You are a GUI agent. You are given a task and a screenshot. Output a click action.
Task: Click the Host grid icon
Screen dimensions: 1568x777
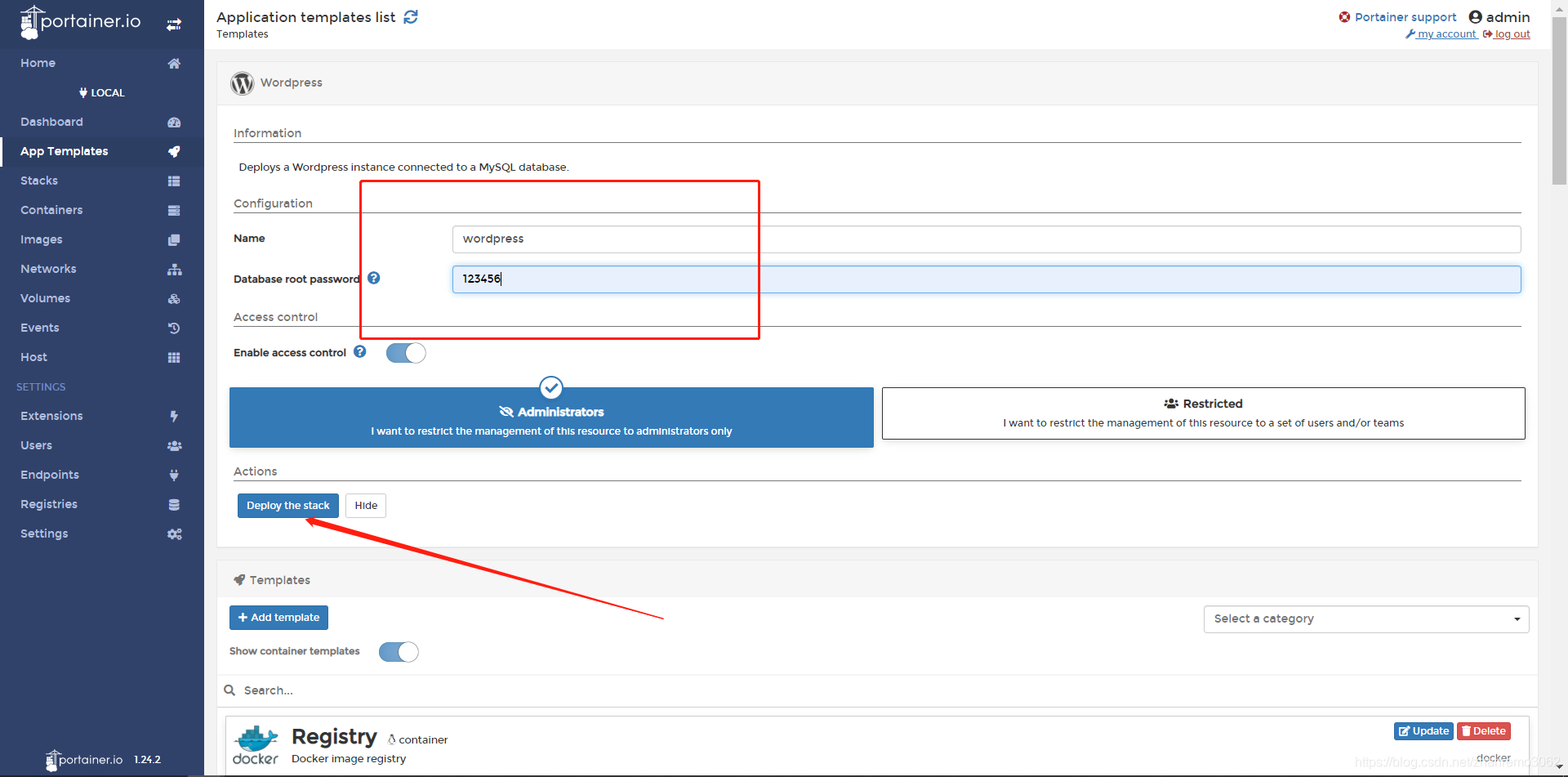pyautogui.click(x=174, y=358)
